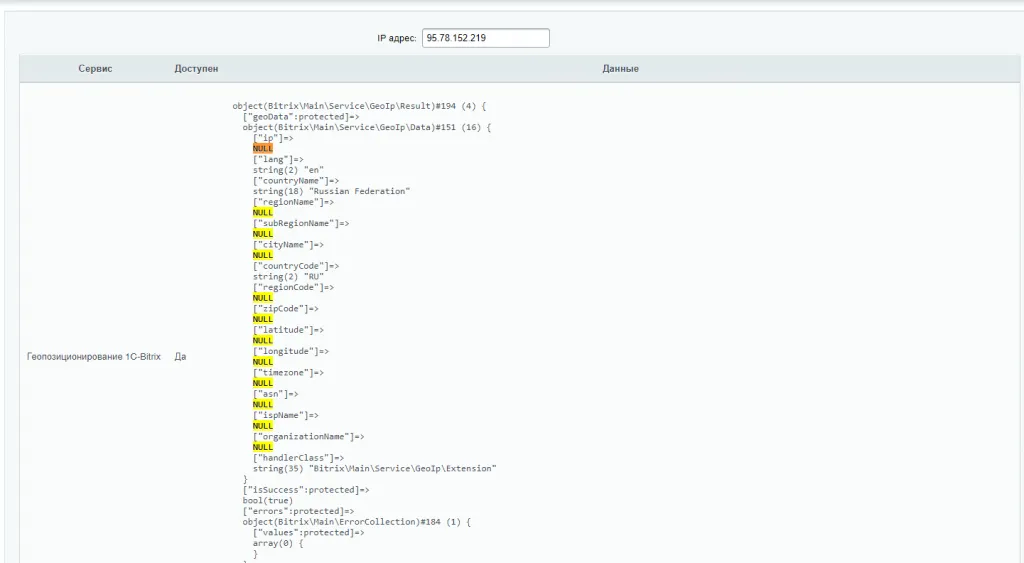Click the "Russian Federation" string line
Screen dimensions: 1024x563
pyautogui.click(x=331, y=191)
